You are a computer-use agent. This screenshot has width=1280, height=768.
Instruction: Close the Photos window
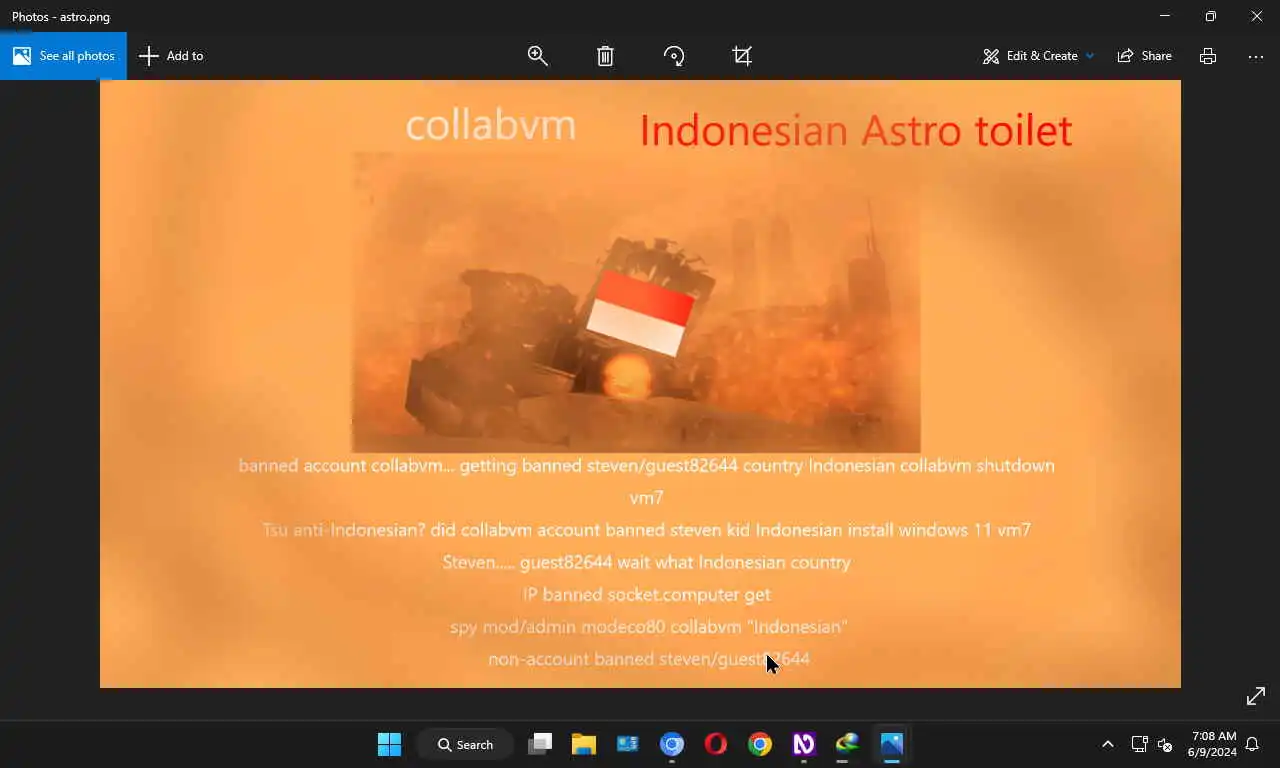point(1257,16)
